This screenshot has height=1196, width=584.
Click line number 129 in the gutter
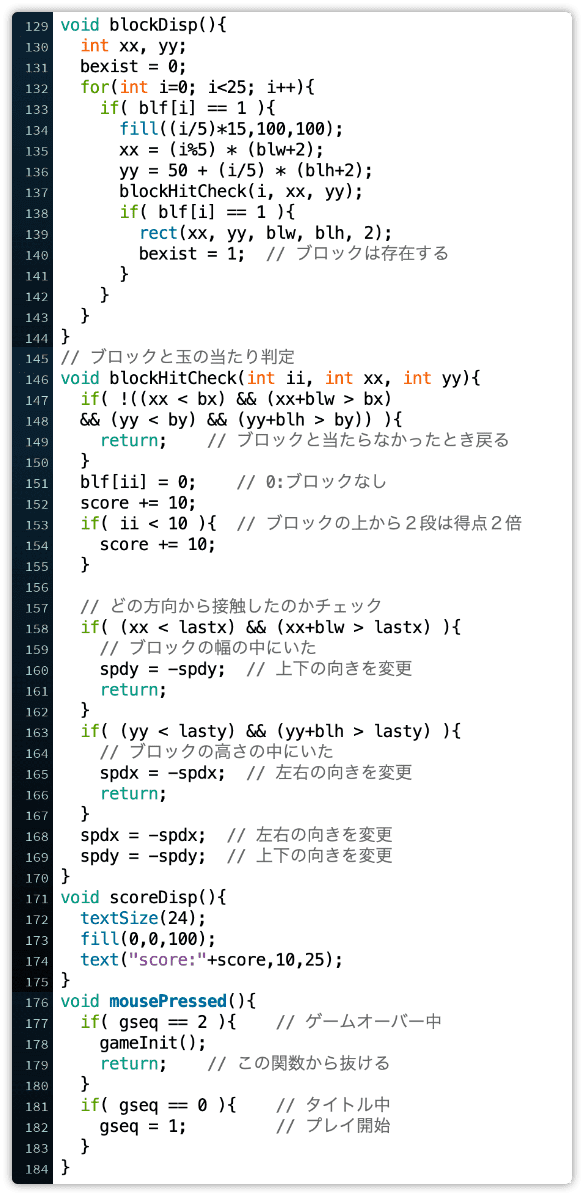click(x=37, y=25)
